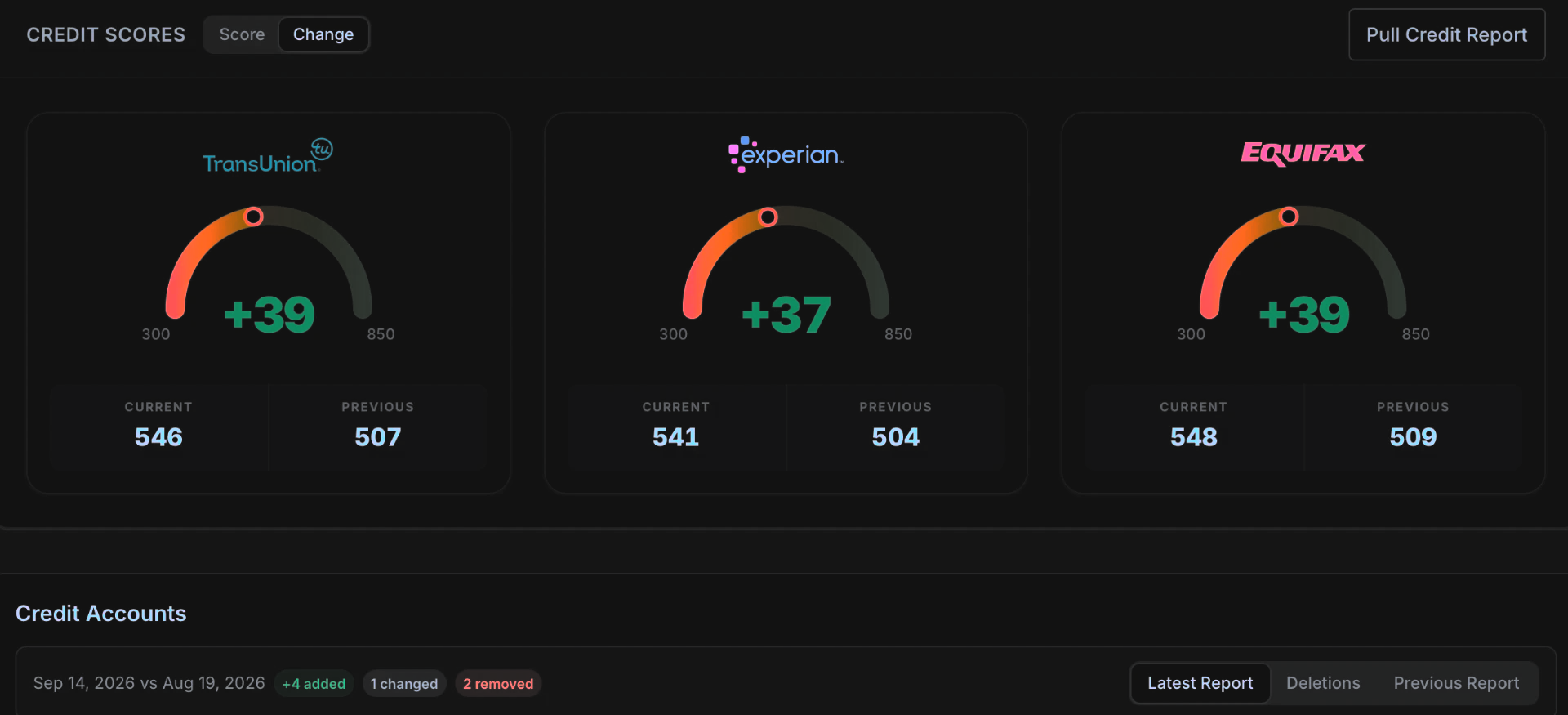Click the Equifax +39 change value
The height and width of the screenshot is (715, 1568).
1304,315
